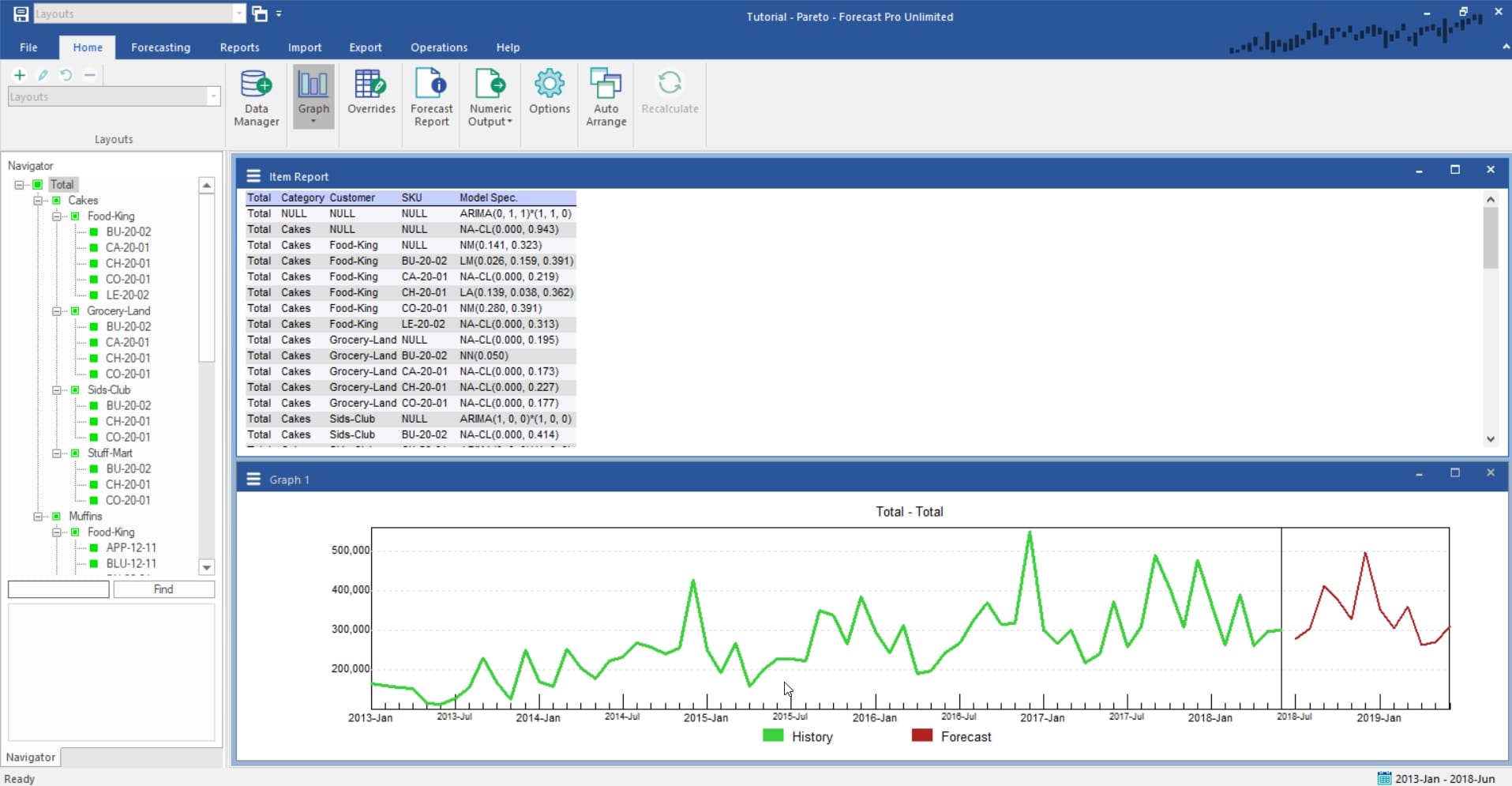Switch to the Forecasting ribbon tab
The height and width of the screenshot is (786, 1512).
coord(160,47)
